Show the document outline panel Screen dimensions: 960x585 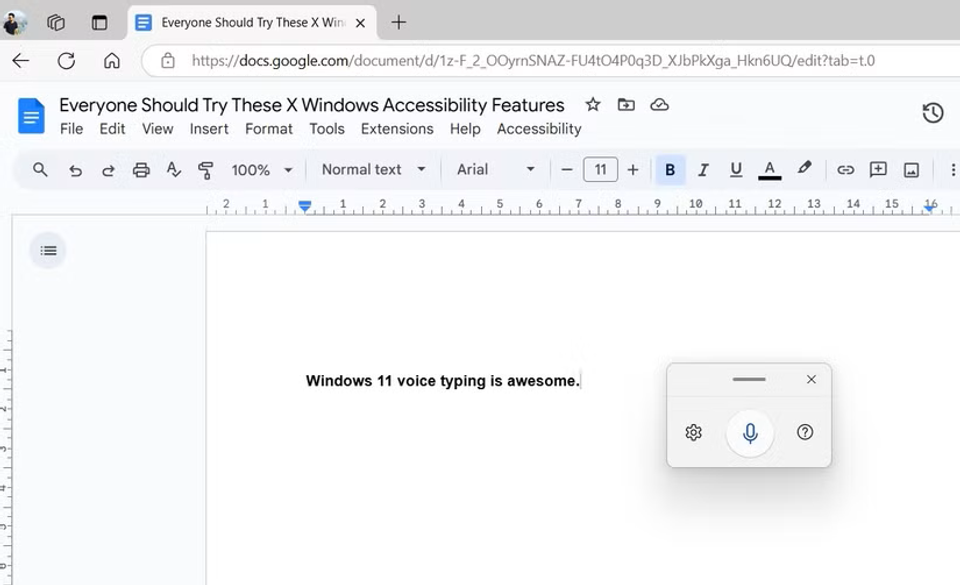tap(48, 250)
